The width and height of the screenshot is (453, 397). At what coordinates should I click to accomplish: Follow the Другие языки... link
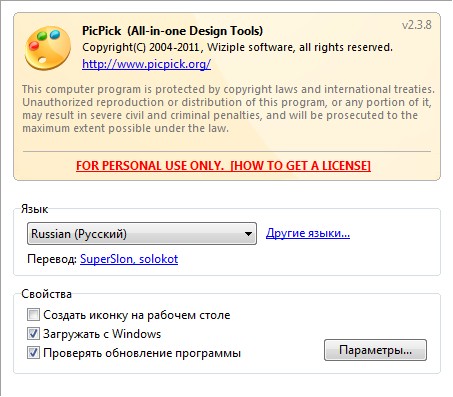308,233
